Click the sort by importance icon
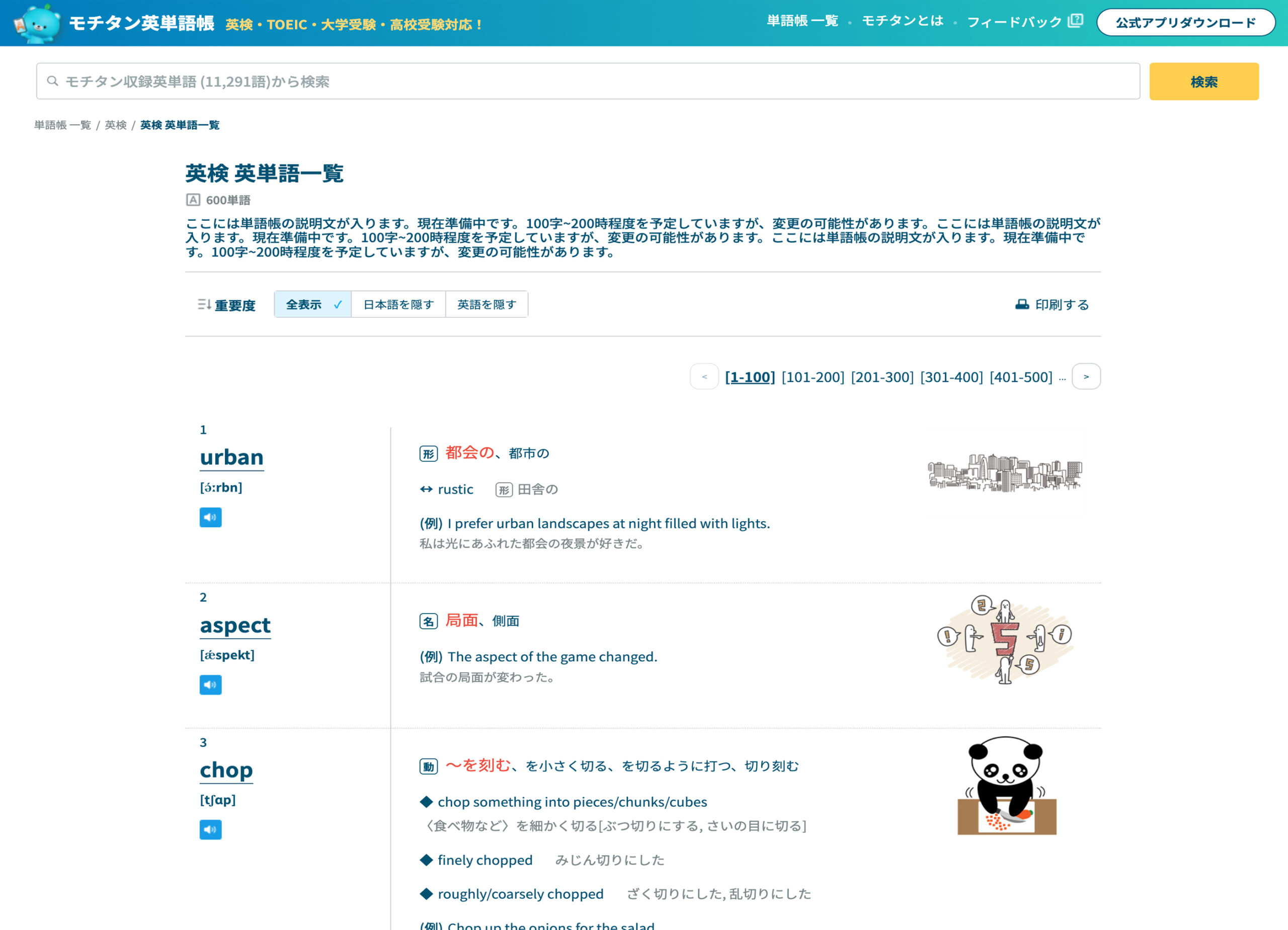This screenshot has height=930, width=1288. [204, 305]
